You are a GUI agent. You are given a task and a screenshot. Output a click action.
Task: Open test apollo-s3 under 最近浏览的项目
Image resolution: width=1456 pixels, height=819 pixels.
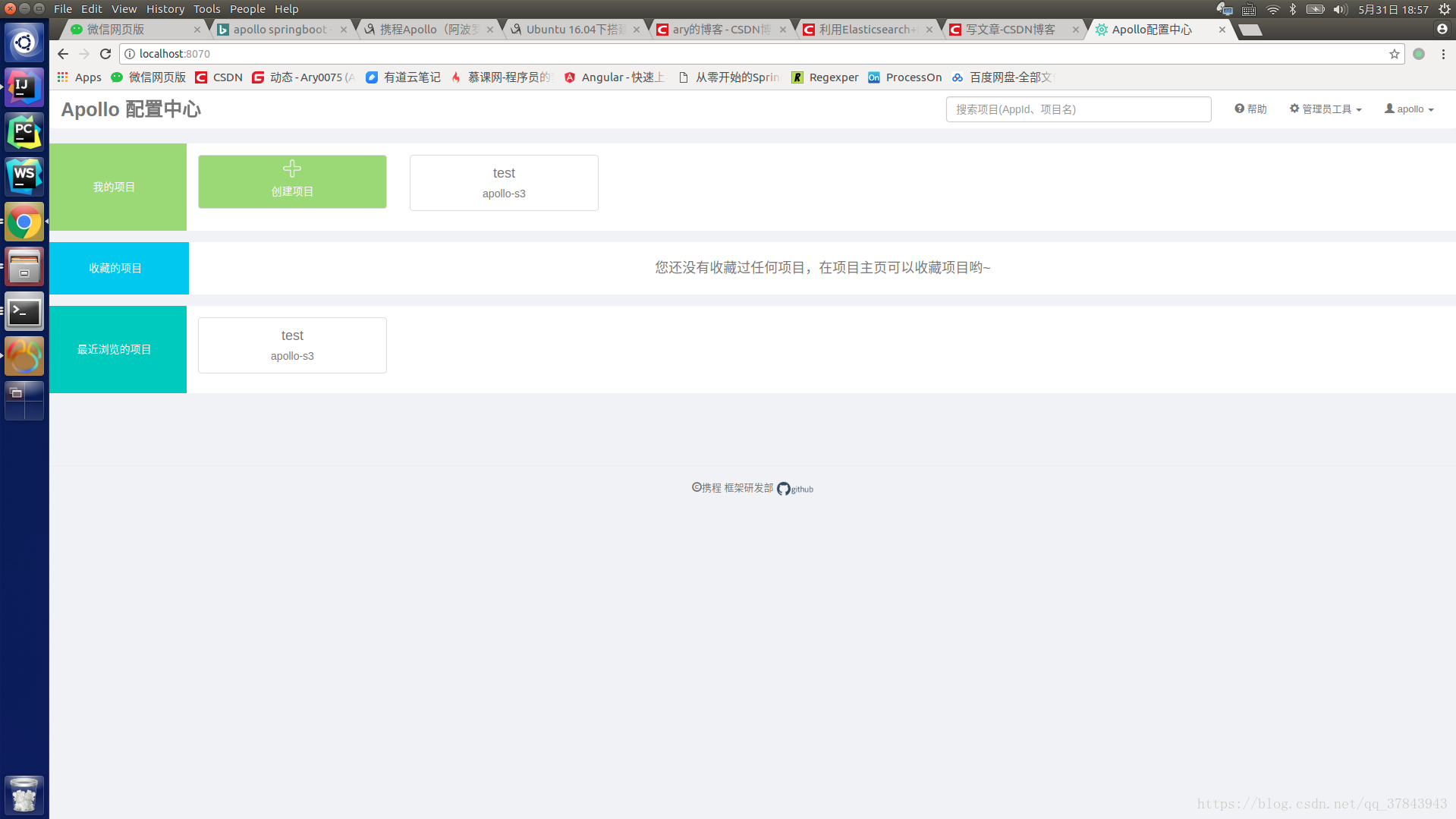coord(292,345)
